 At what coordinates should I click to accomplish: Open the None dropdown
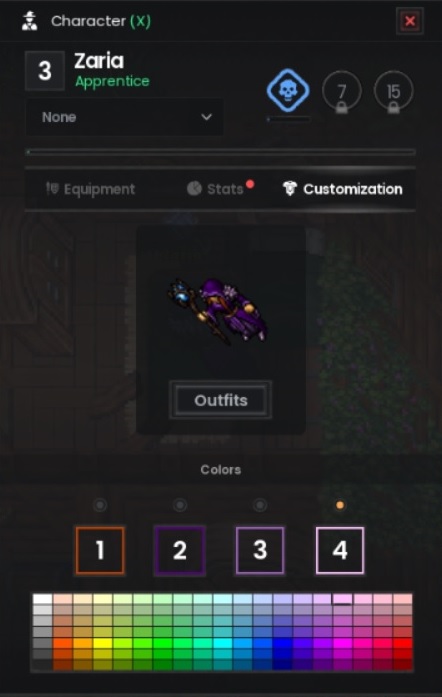coord(124,117)
